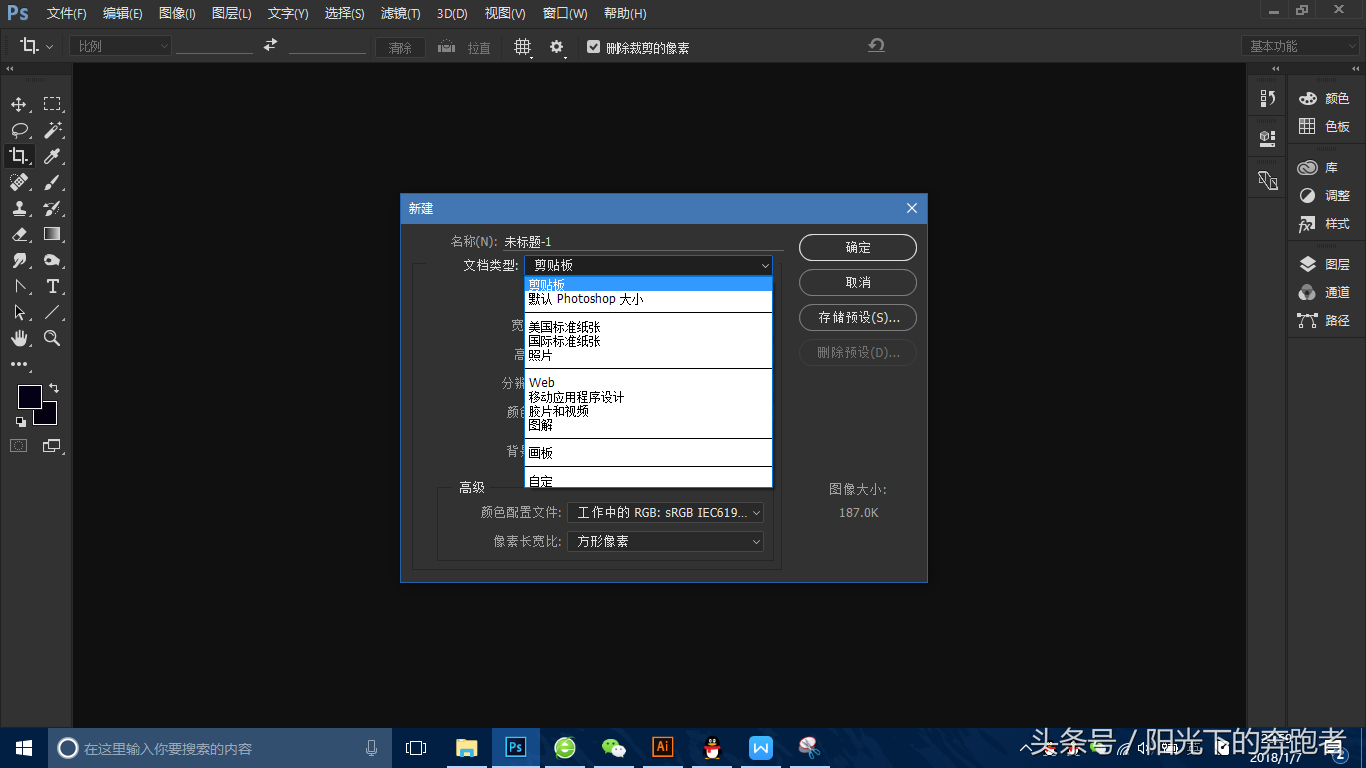Viewport: 1366px width, 768px height.
Task: Click the foreground color swatch
Action: pyautogui.click(x=29, y=397)
